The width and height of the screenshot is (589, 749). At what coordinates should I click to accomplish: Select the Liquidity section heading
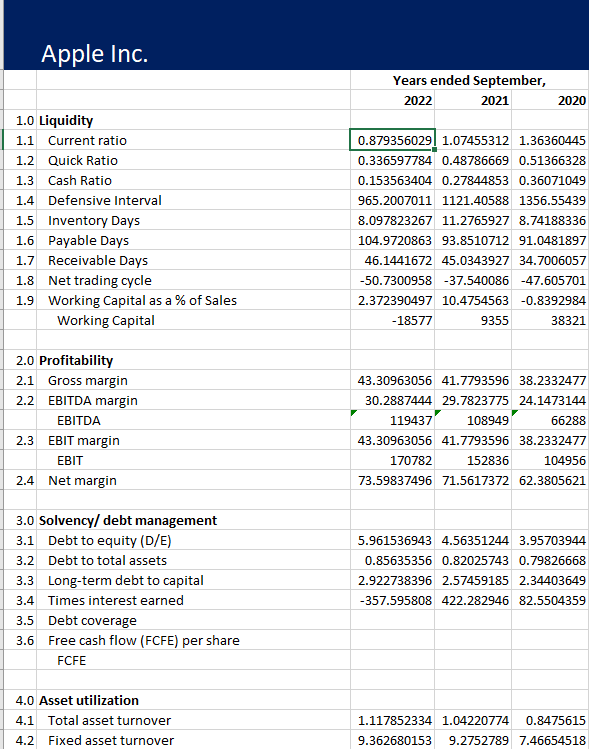pyautogui.click(x=66, y=120)
